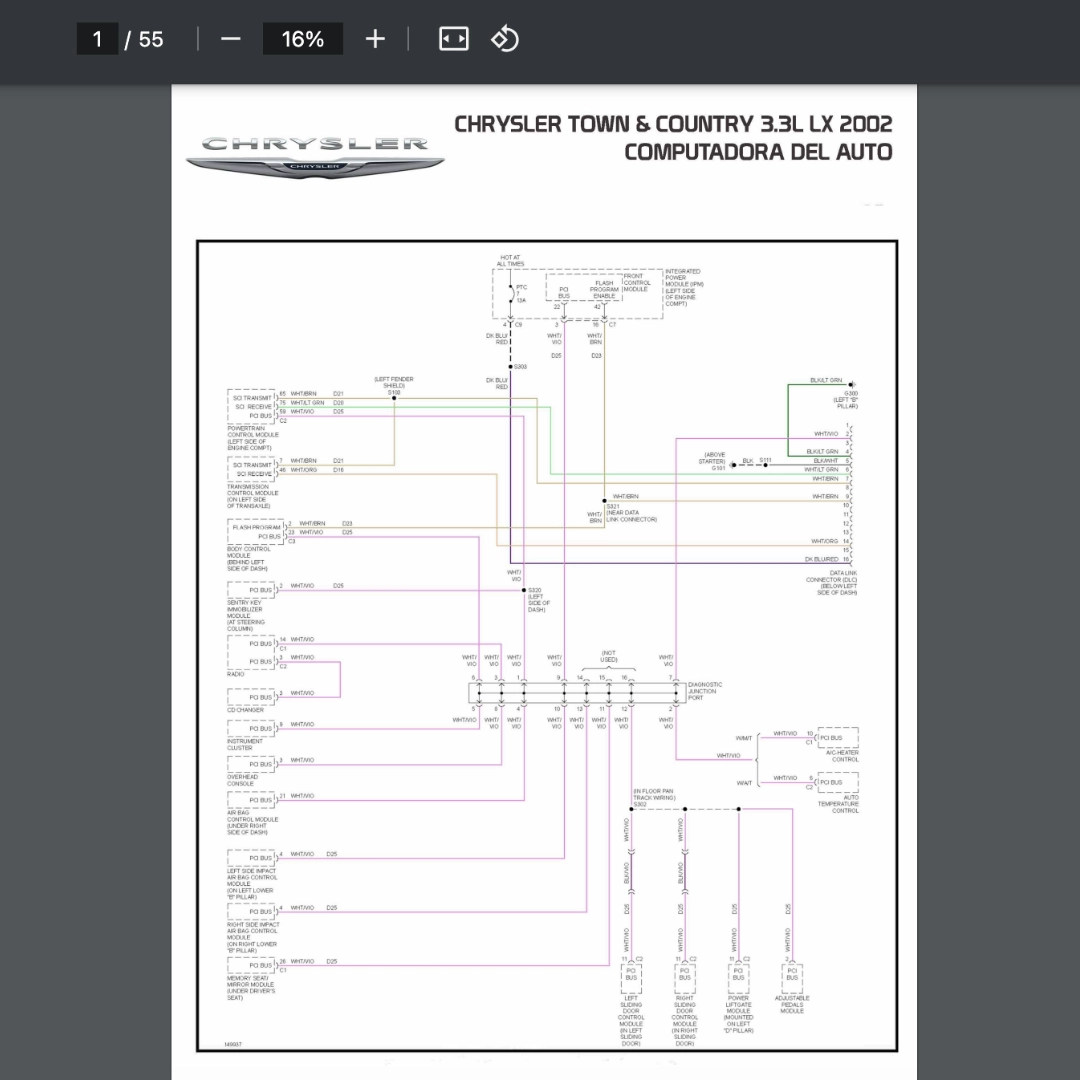The image size is (1080, 1080).
Task: Click the Data Link Connector (DLC) label
Action: click(x=831, y=583)
